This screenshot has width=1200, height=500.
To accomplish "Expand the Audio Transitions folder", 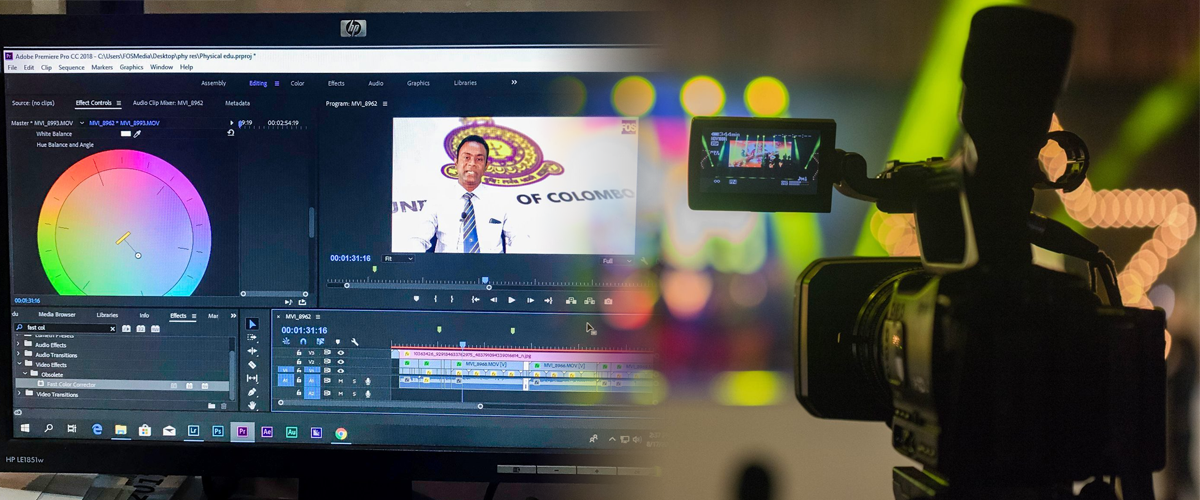I will coord(18,353).
